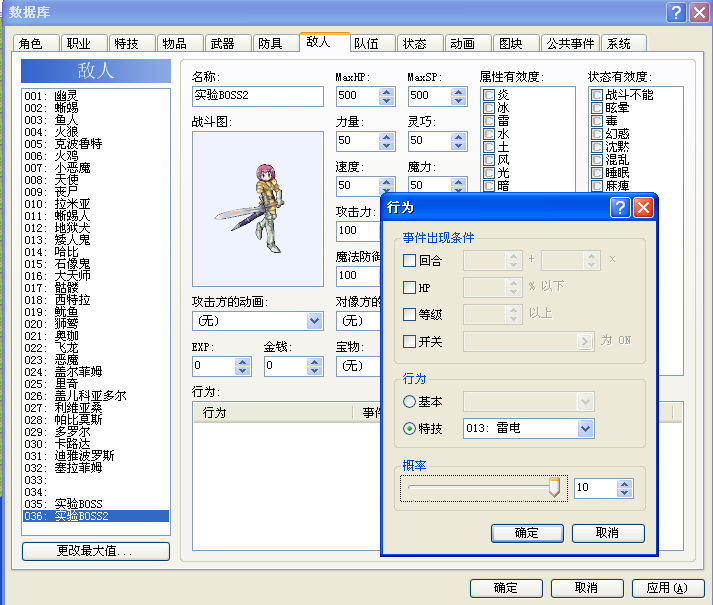Switch to the 职业 tab
The height and width of the screenshot is (605, 713).
tap(84, 44)
